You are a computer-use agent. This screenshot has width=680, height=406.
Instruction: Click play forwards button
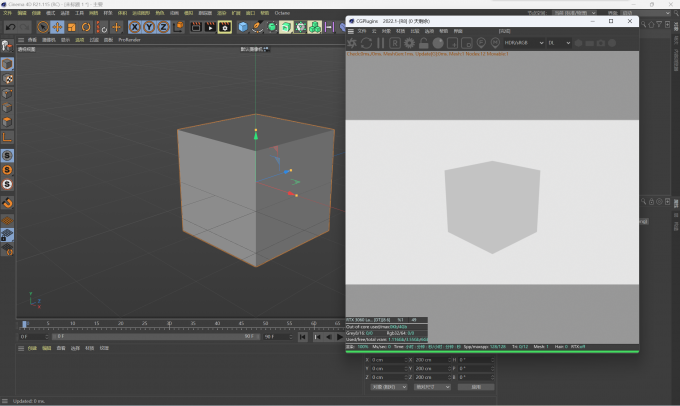click(340, 337)
